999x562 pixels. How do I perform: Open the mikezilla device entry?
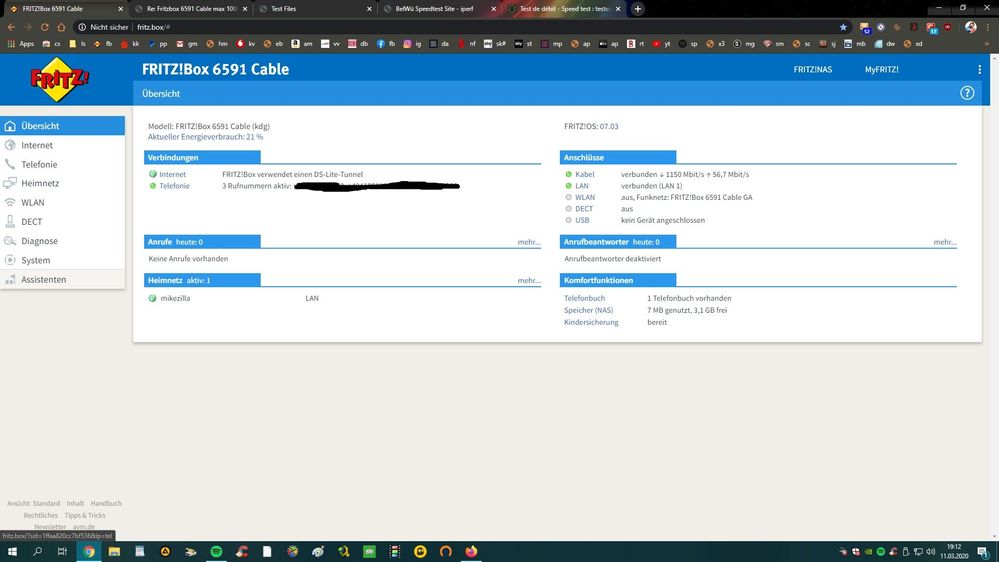pos(175,298)
